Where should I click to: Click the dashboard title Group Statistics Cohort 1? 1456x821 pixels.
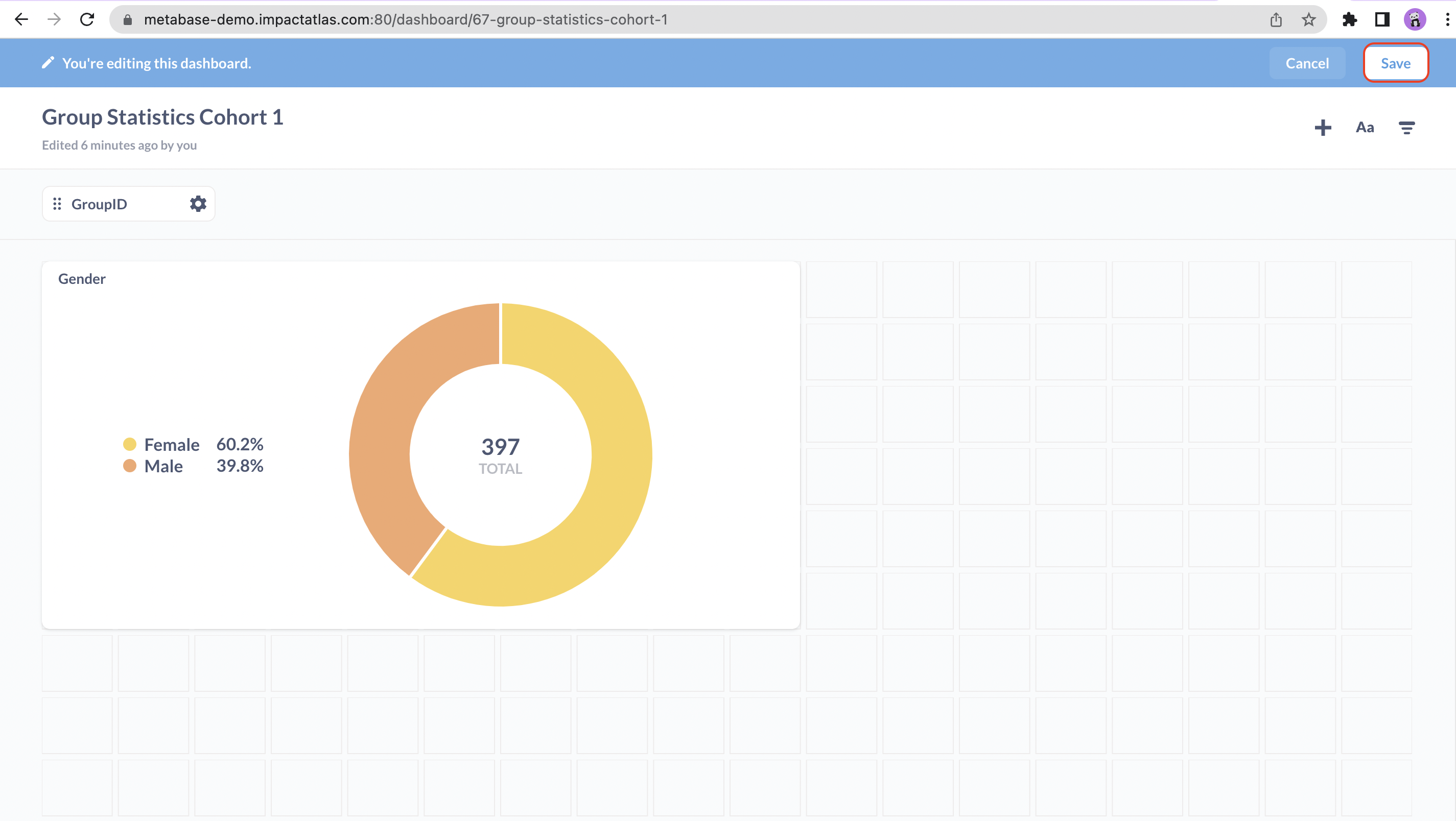coord(162,117)
